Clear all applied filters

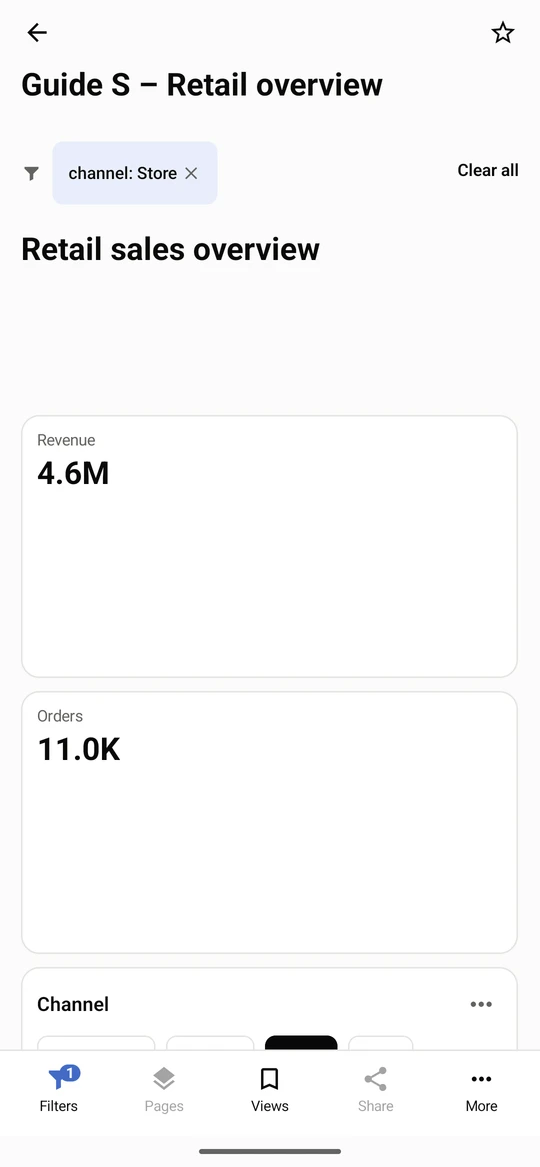488,170
